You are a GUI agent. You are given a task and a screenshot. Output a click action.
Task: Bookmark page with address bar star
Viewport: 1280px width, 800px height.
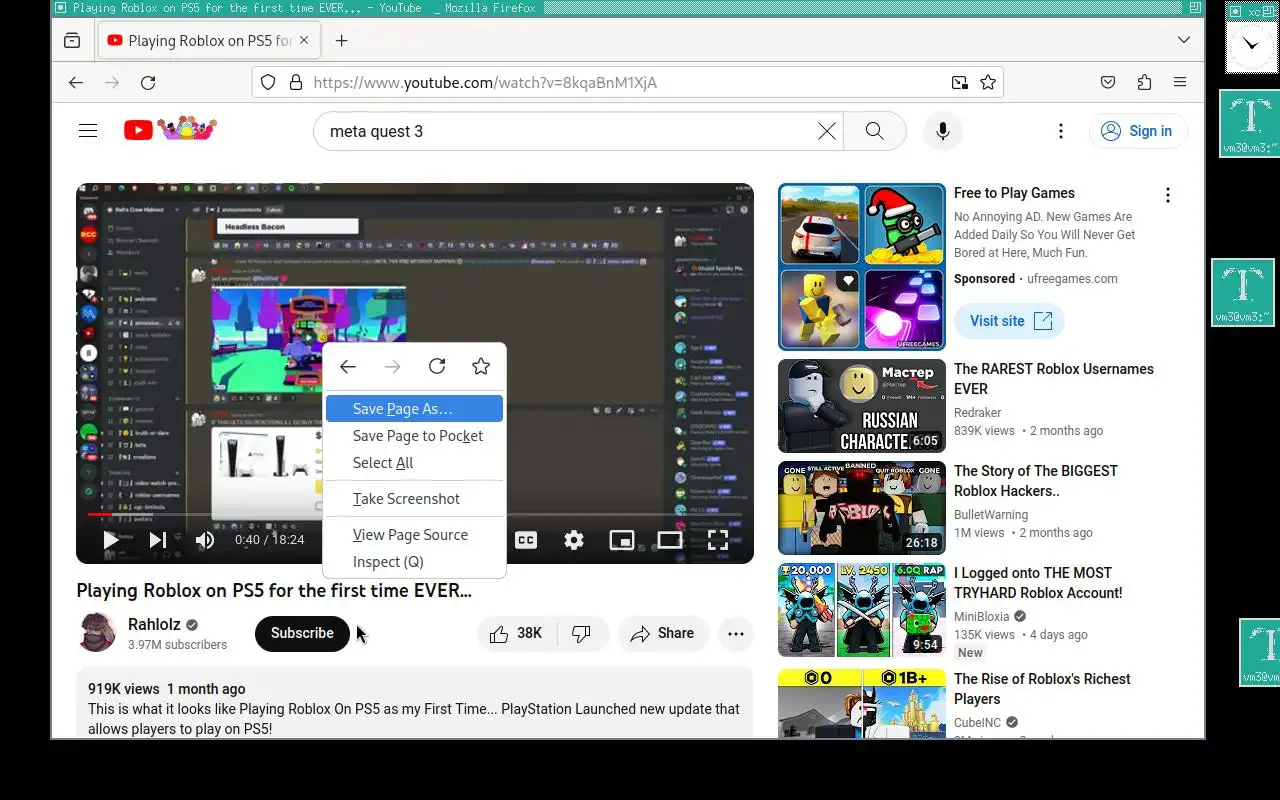coord(988,83)
